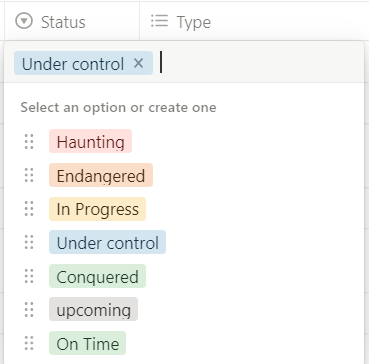Click the drag handle beside upcoming

click(x=29, y=310)
